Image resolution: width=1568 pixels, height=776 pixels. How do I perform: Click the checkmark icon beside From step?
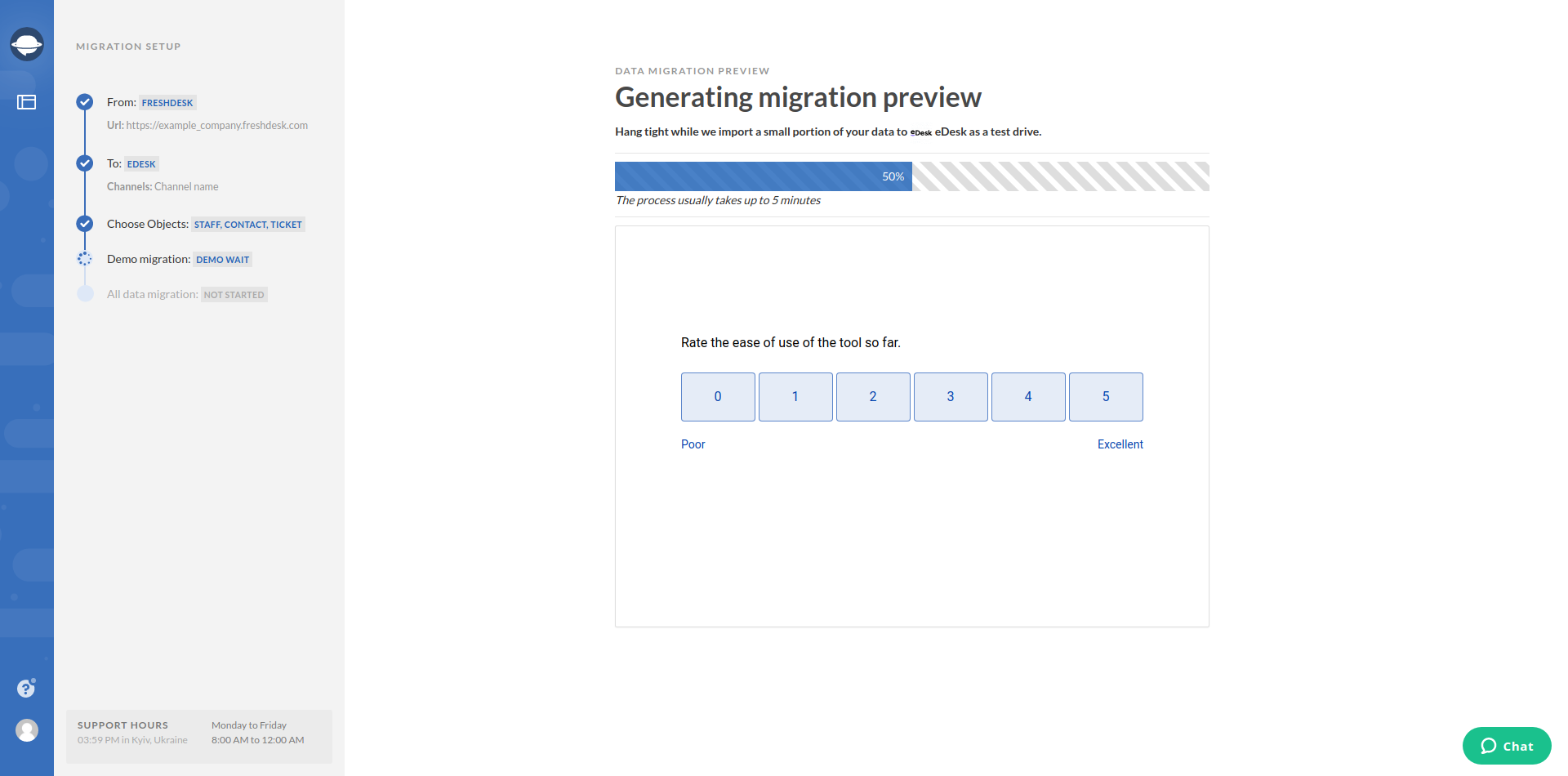pyautogui.click(x=85, y=102)
